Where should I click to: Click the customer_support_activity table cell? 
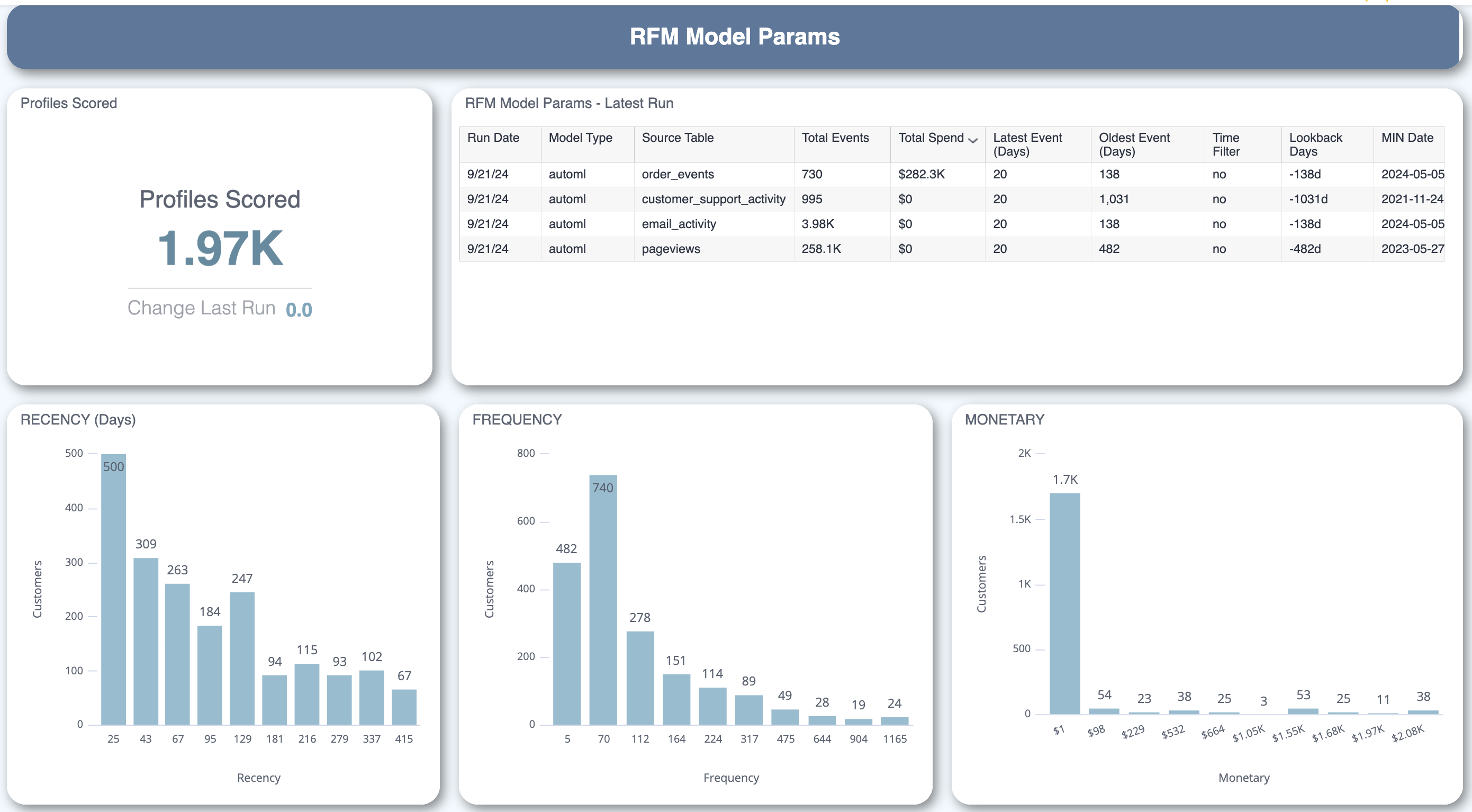point(713,200)
